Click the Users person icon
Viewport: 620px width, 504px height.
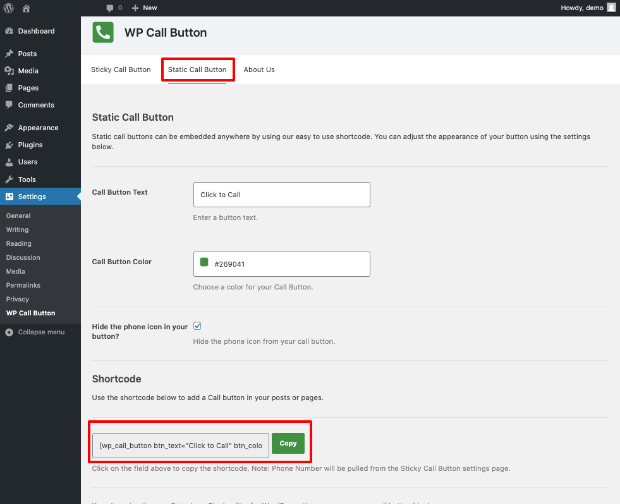pos(9,162)
